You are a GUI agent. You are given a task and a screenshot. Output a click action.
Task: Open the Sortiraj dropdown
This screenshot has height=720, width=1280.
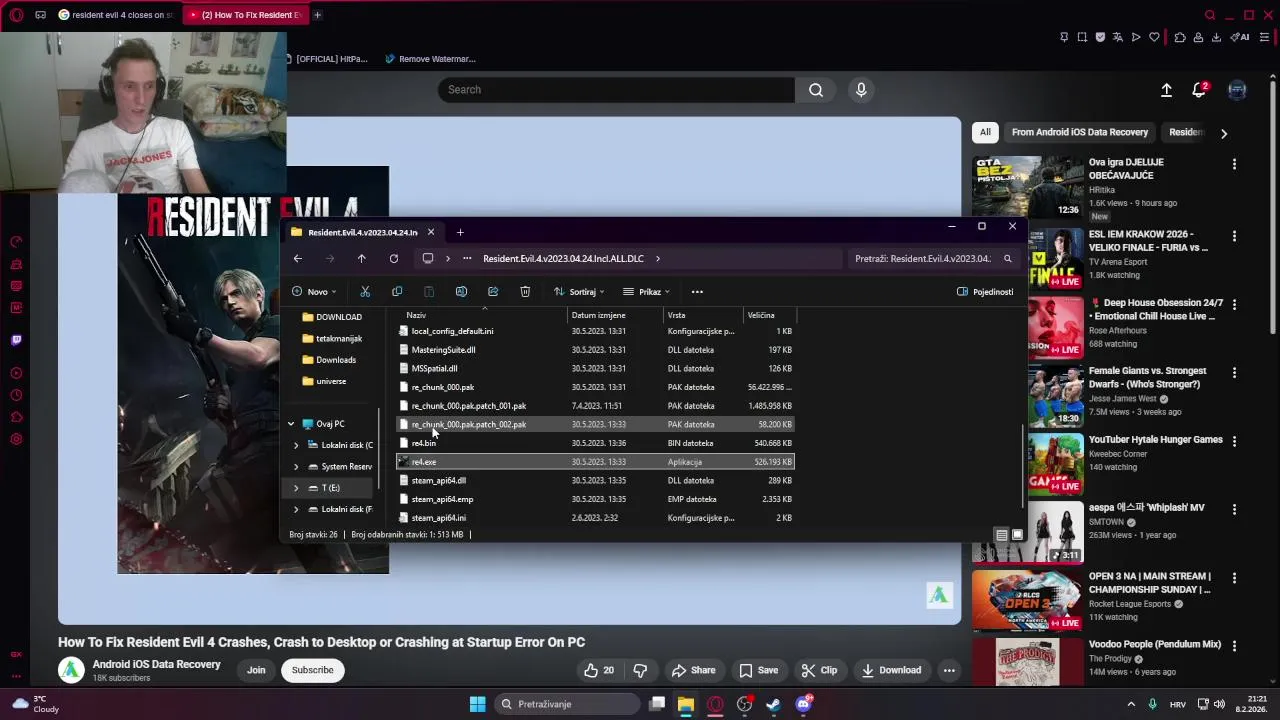click(x=579, y=292)
